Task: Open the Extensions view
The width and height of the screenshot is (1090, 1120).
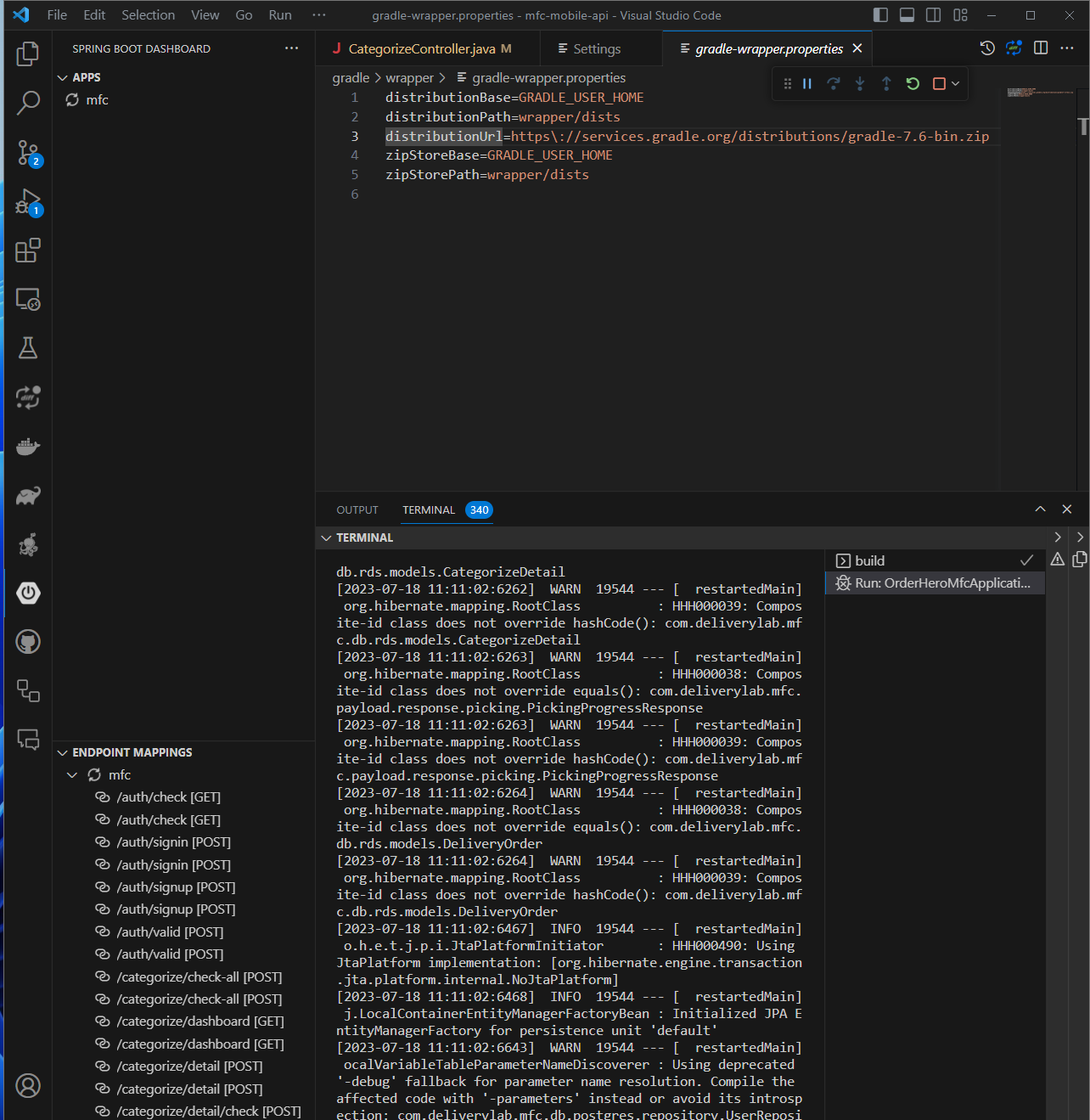Action: [28, 250]
